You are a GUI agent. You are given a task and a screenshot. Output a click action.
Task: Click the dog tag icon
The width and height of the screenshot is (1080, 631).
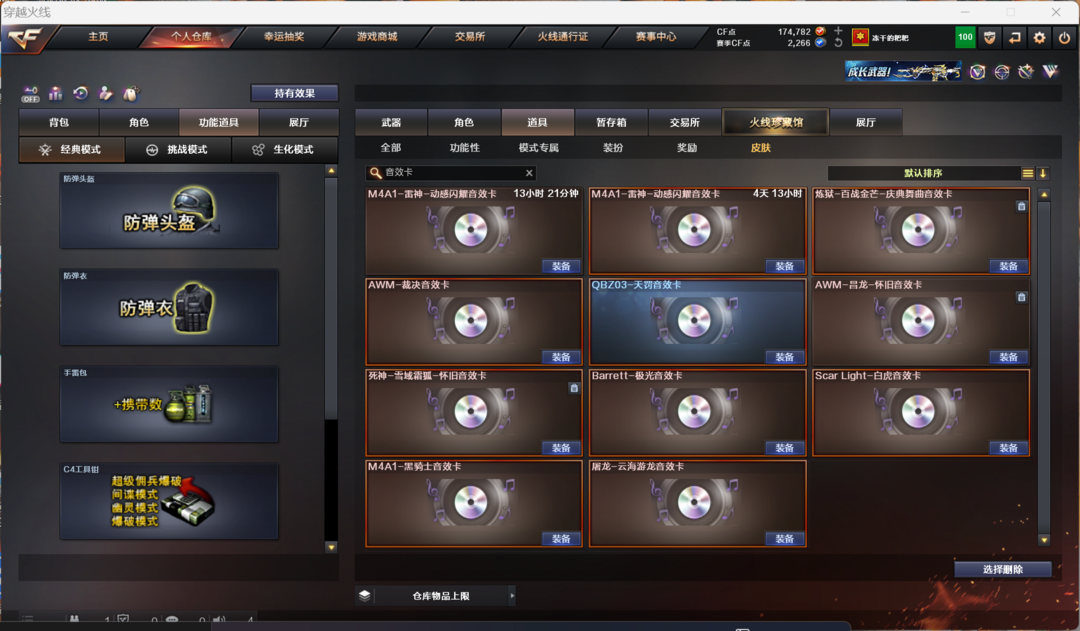point(130,93)
